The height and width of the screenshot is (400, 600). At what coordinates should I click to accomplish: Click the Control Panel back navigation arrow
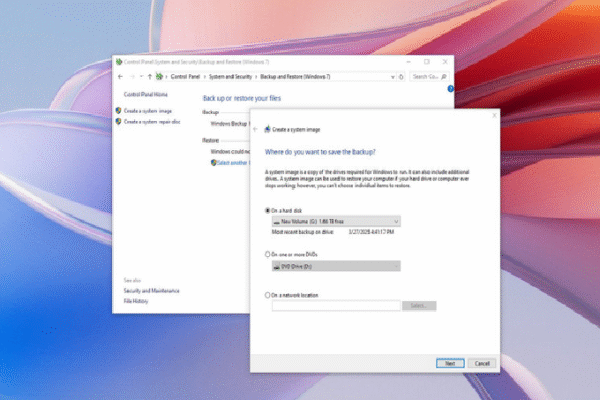tap(121, 76)
